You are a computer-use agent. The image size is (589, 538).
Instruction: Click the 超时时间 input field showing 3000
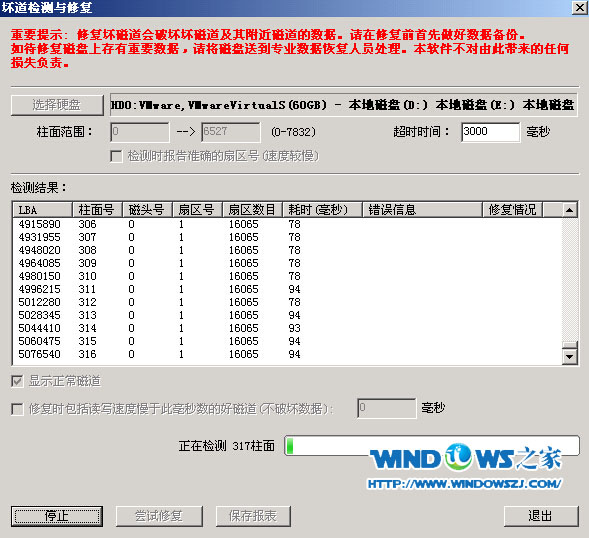point(491,132)
